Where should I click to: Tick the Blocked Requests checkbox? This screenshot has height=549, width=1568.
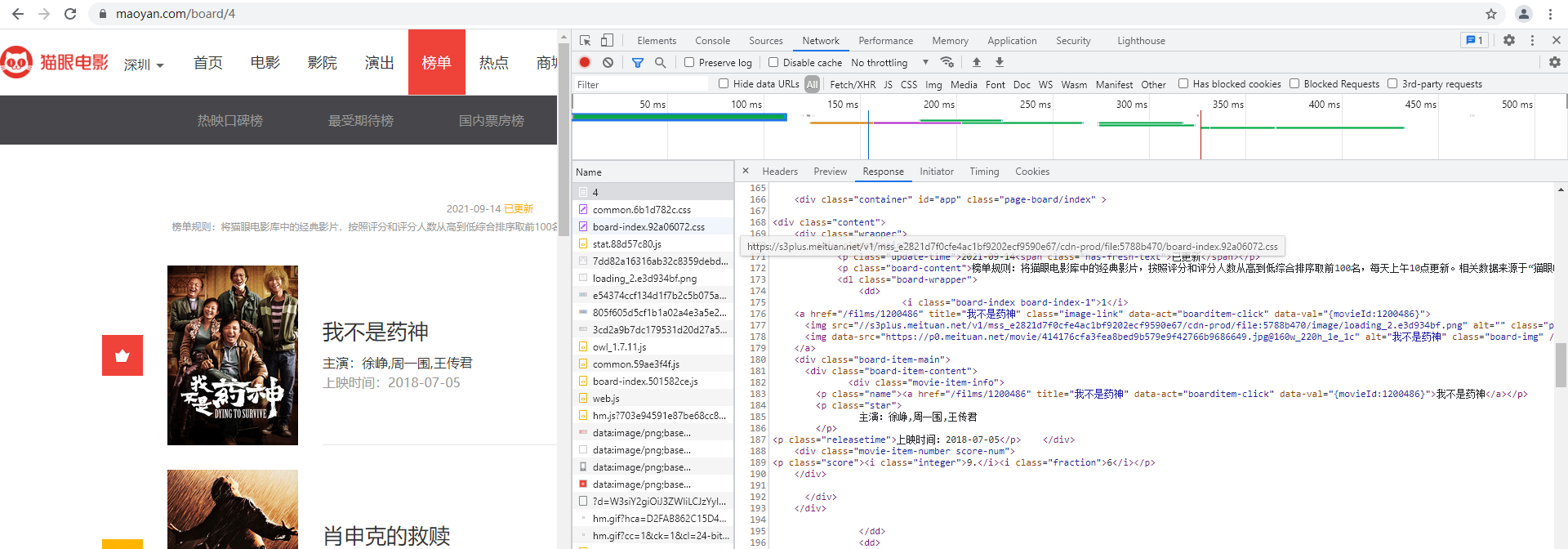tap(1294, 83)
